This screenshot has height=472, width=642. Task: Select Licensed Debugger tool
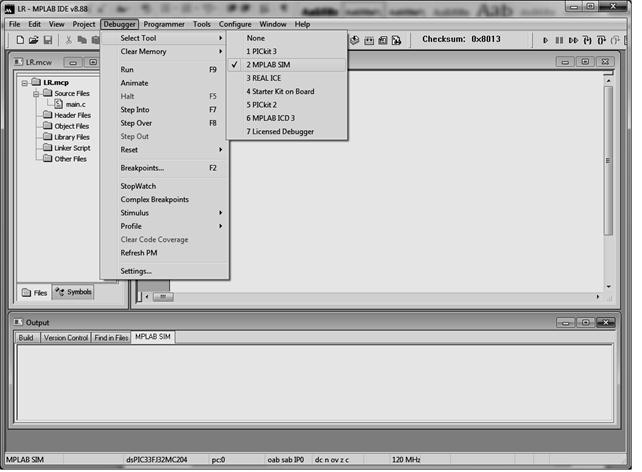(287, 131)
